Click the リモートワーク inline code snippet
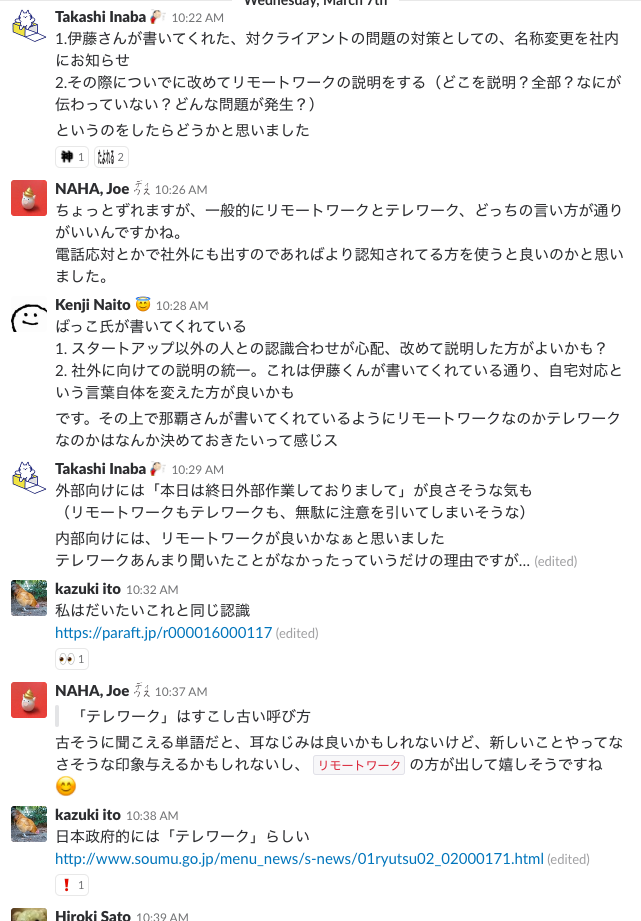 [358, 764]
